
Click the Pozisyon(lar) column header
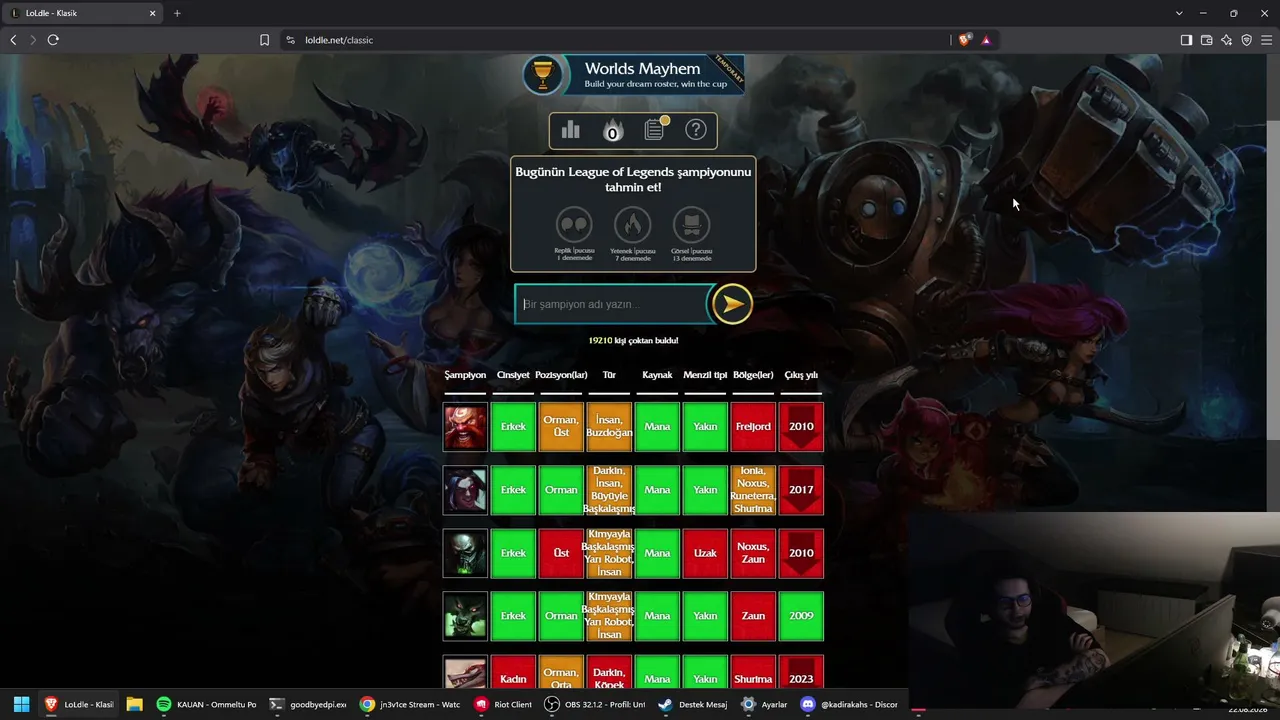(x=561, y=375)
